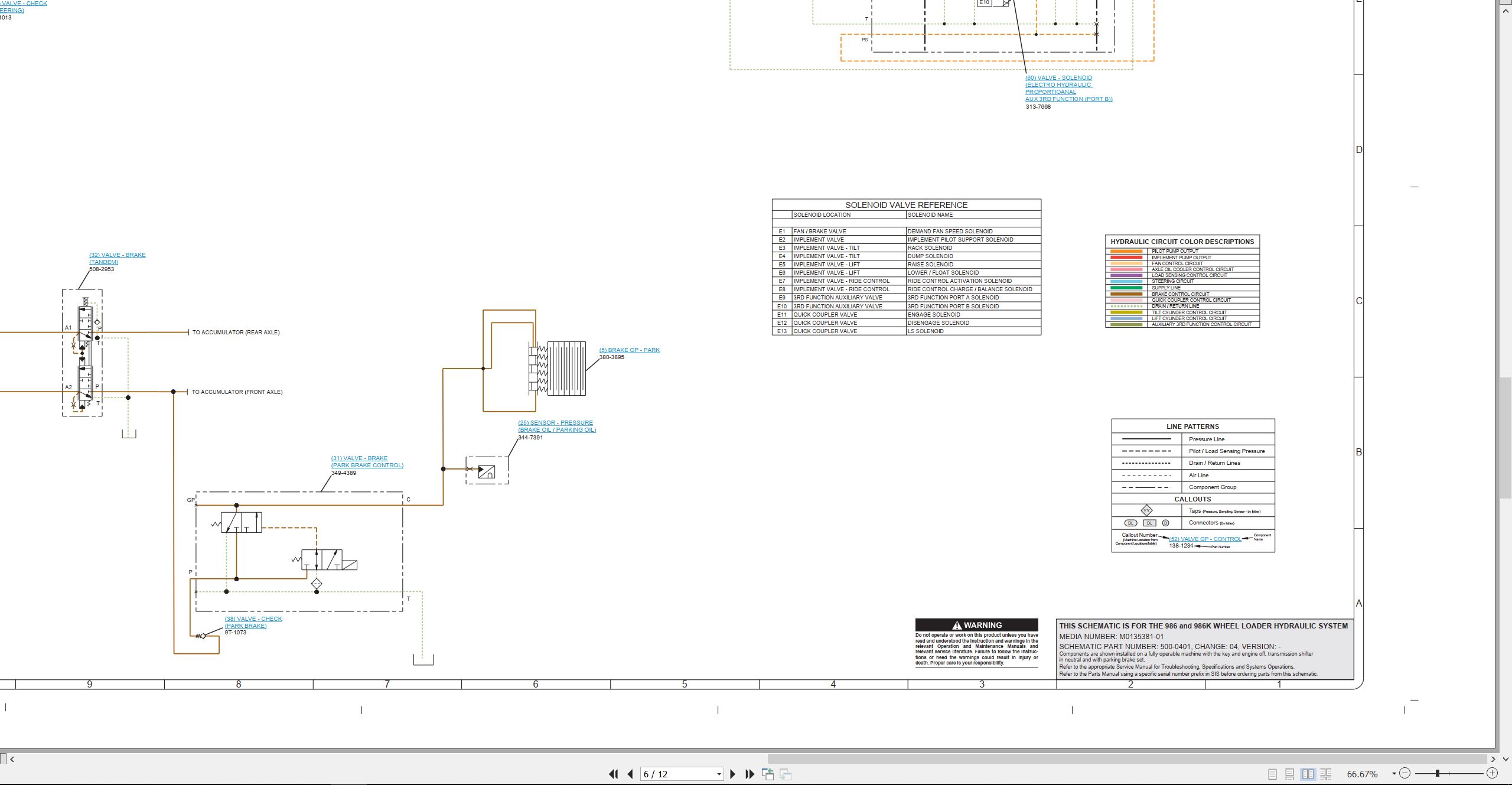Open the (25) SENSOR - PRESSURE link
This screenshot has height=785, width=1512.
pyautogui.click(x=557, y=426)
